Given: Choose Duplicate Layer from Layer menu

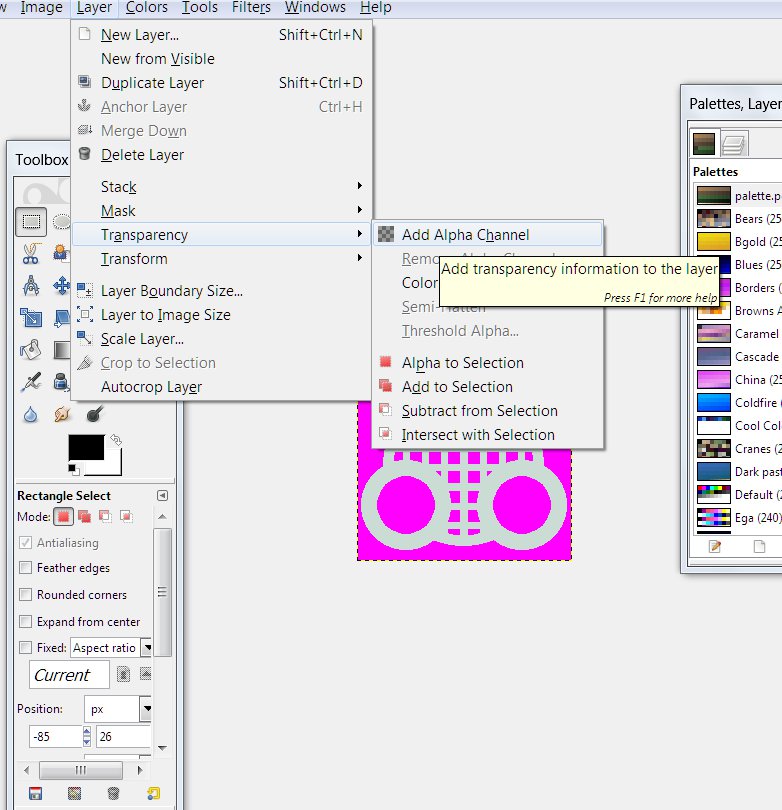Looking at the screenshot, I should [x=152, y=83].
